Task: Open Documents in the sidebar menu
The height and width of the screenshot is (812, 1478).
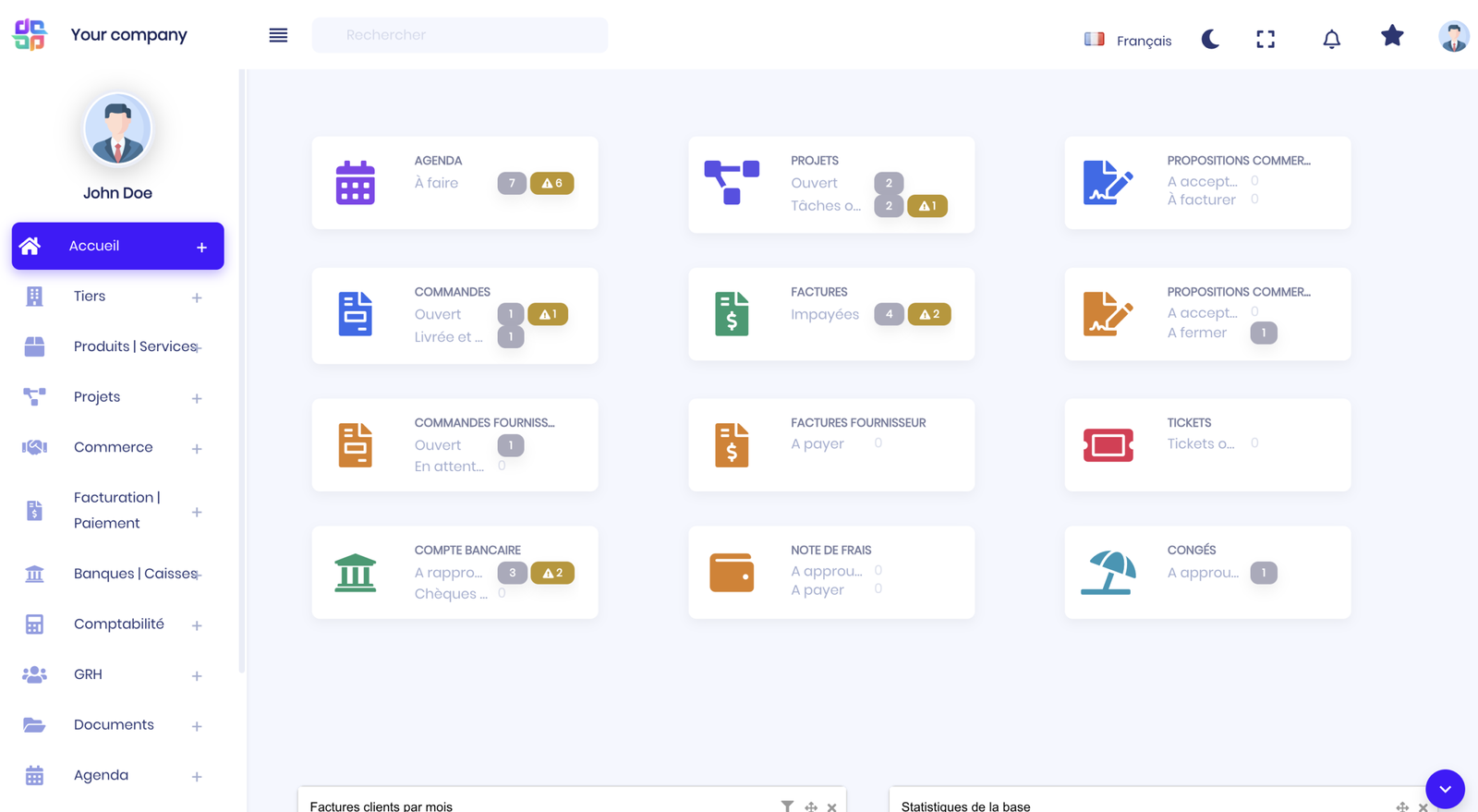Action: (114, 725)
